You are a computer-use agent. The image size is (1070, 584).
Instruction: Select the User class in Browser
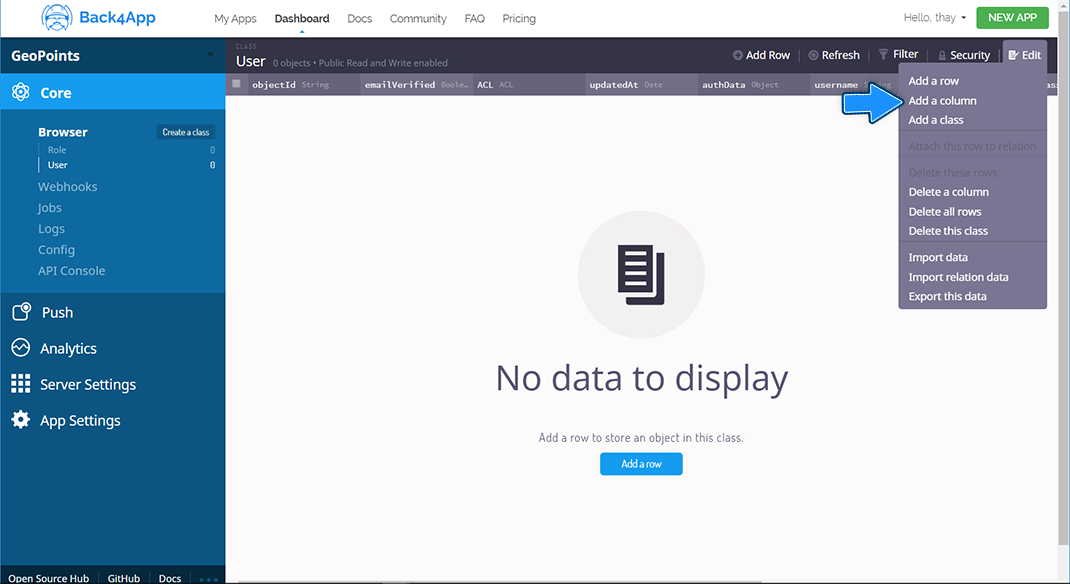point(58,165)
